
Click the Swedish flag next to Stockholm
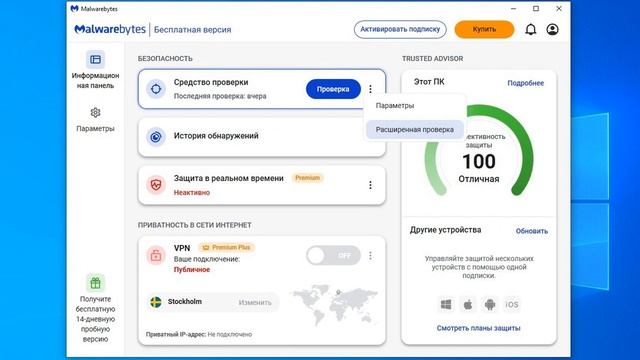[x=156, y=302]
